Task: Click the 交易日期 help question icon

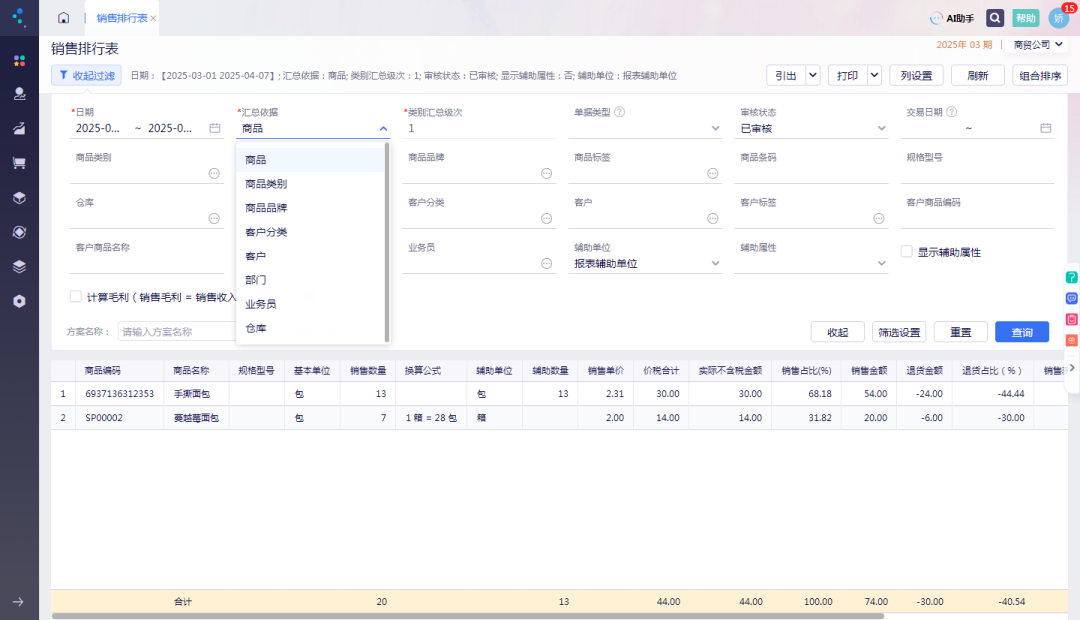Action: [952, 112]
